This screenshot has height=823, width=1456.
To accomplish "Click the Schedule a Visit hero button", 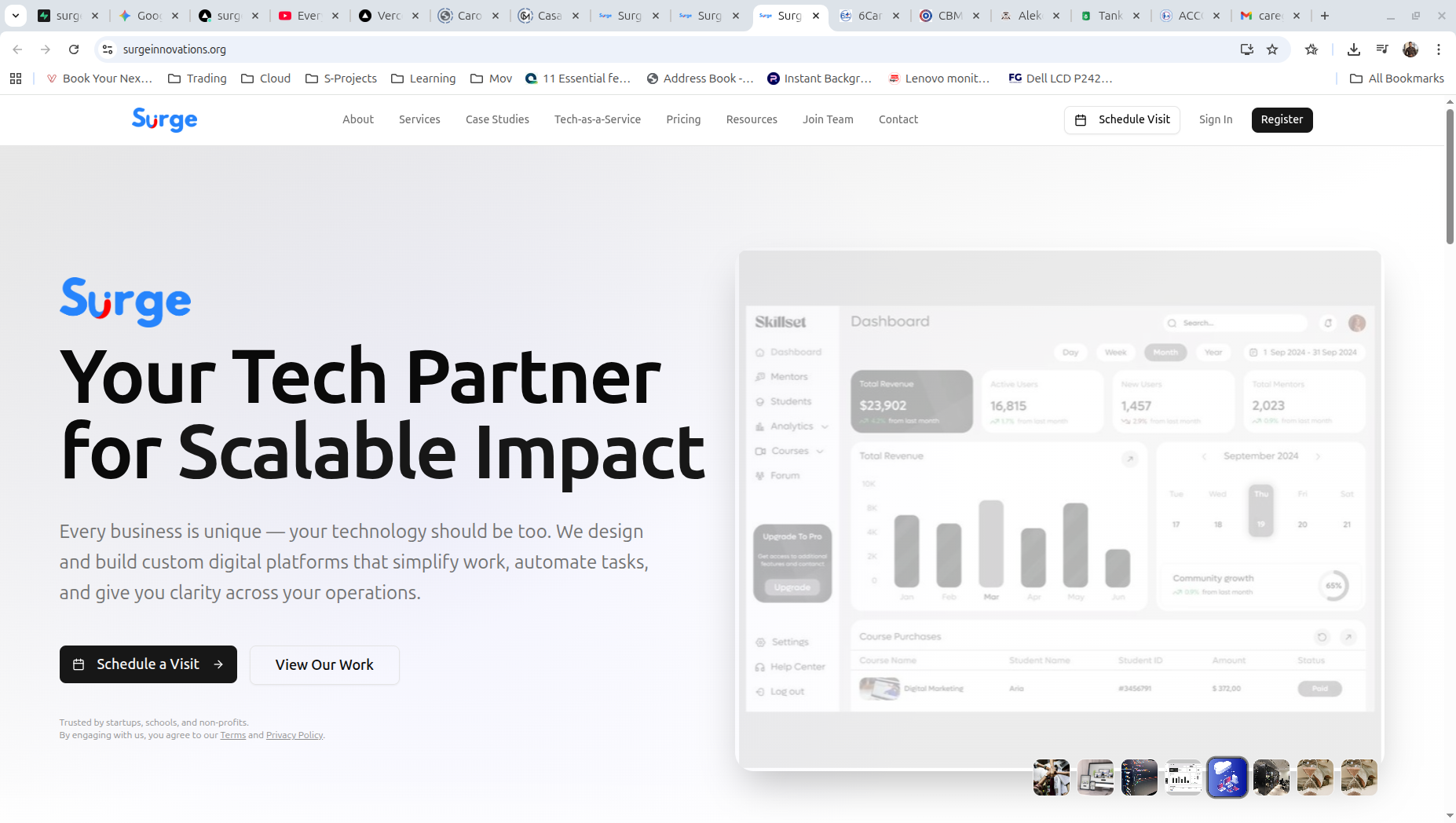I will click(x=148, y=664).
